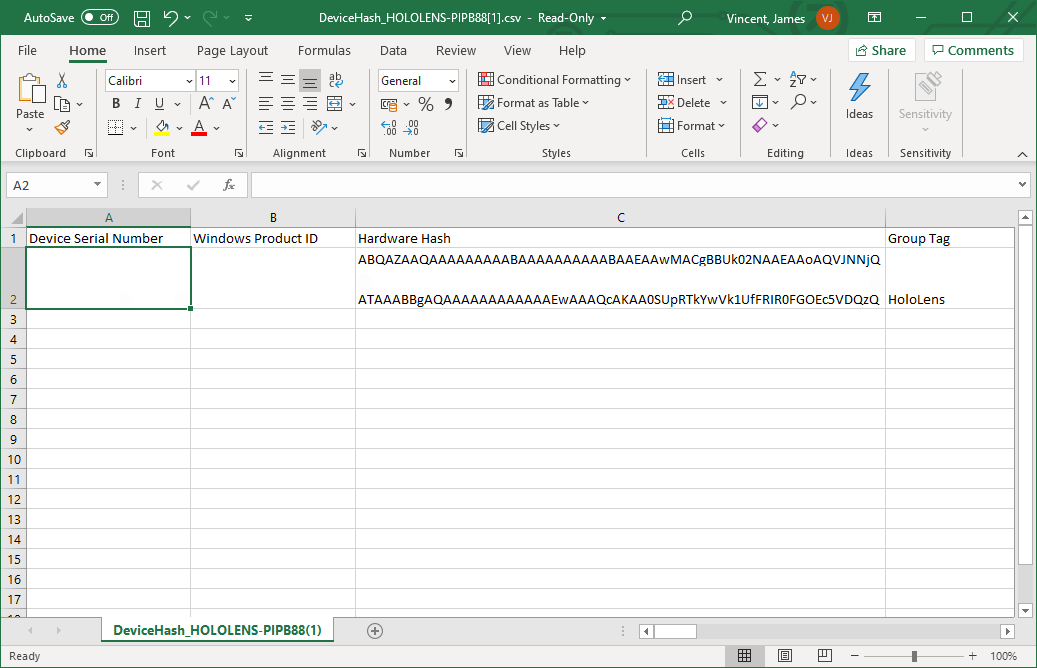The image size is (1037, 668).
Task: Select the DeviceHash_HOLOLENS-PIPB88(1) sheet tab
Action: point(217,630)
